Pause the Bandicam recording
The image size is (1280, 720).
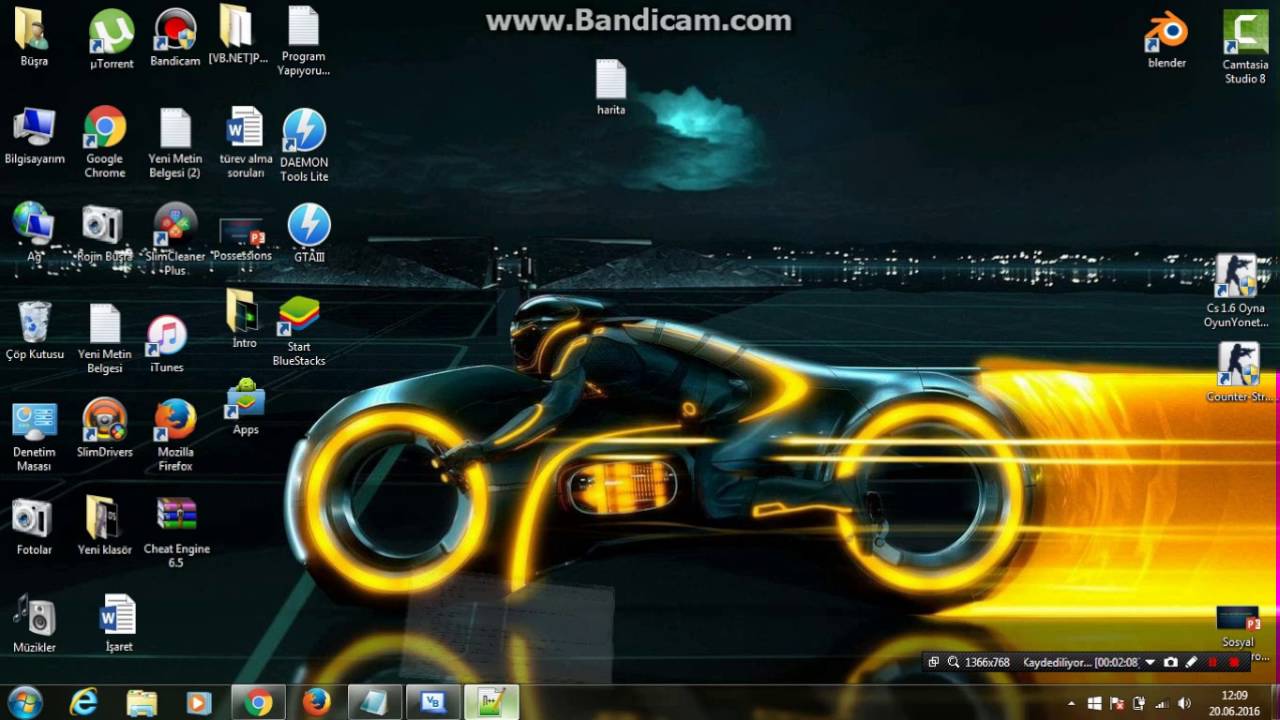coord(1213,662)
